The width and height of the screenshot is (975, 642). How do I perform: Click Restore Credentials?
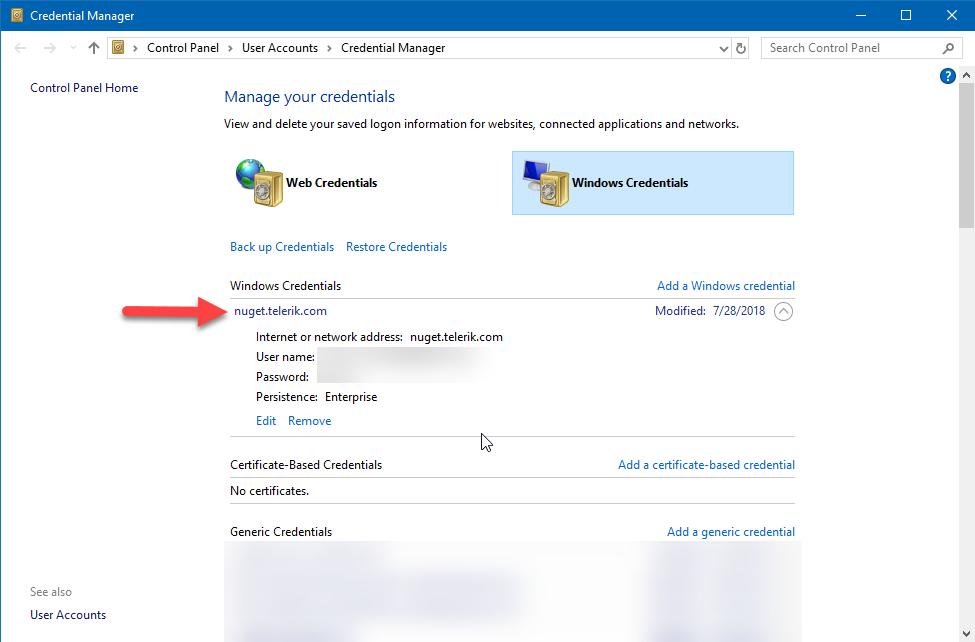click(x=396, y=246)
